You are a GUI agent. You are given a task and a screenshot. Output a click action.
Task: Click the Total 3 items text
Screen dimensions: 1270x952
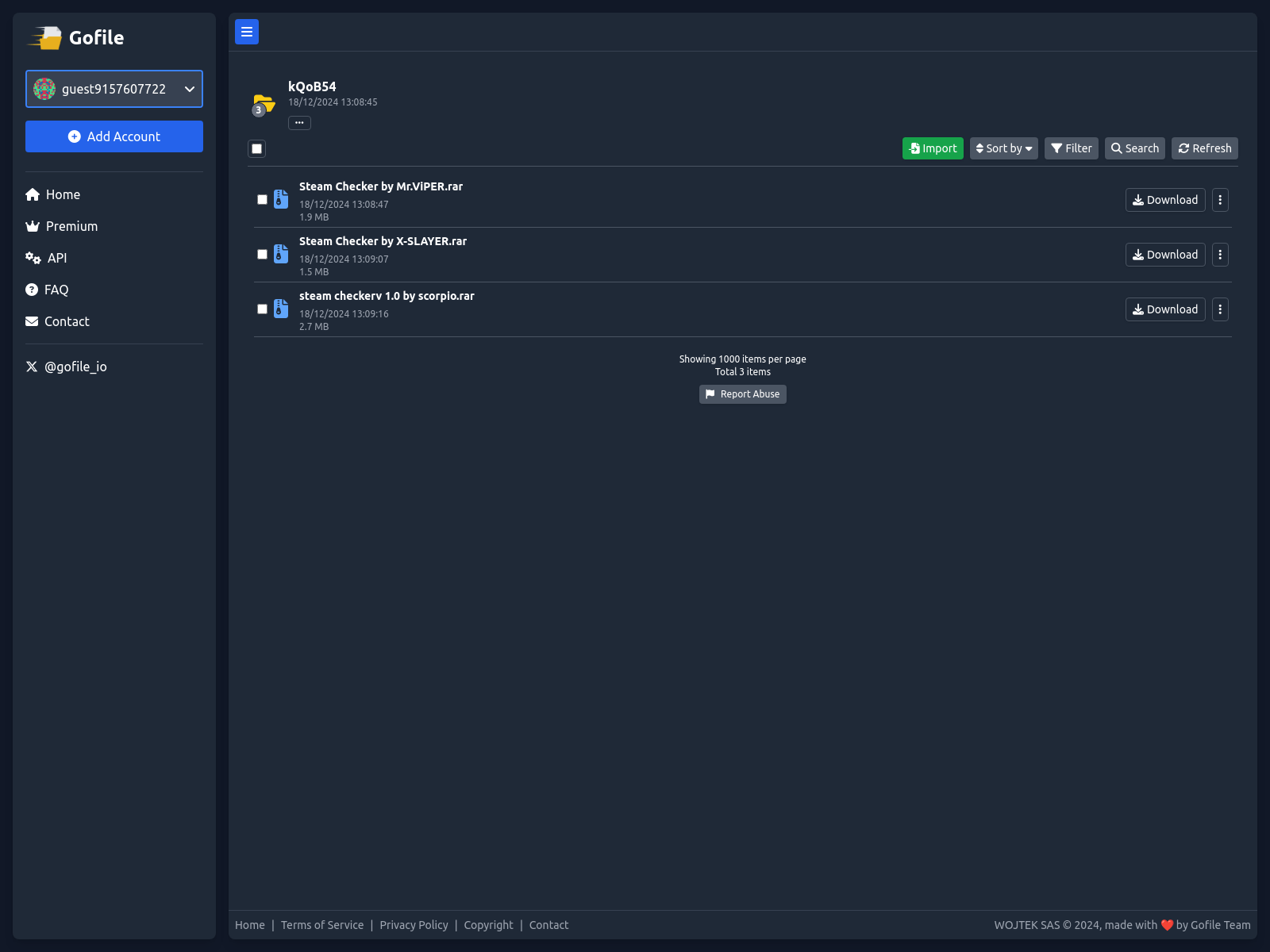point(743,372)
